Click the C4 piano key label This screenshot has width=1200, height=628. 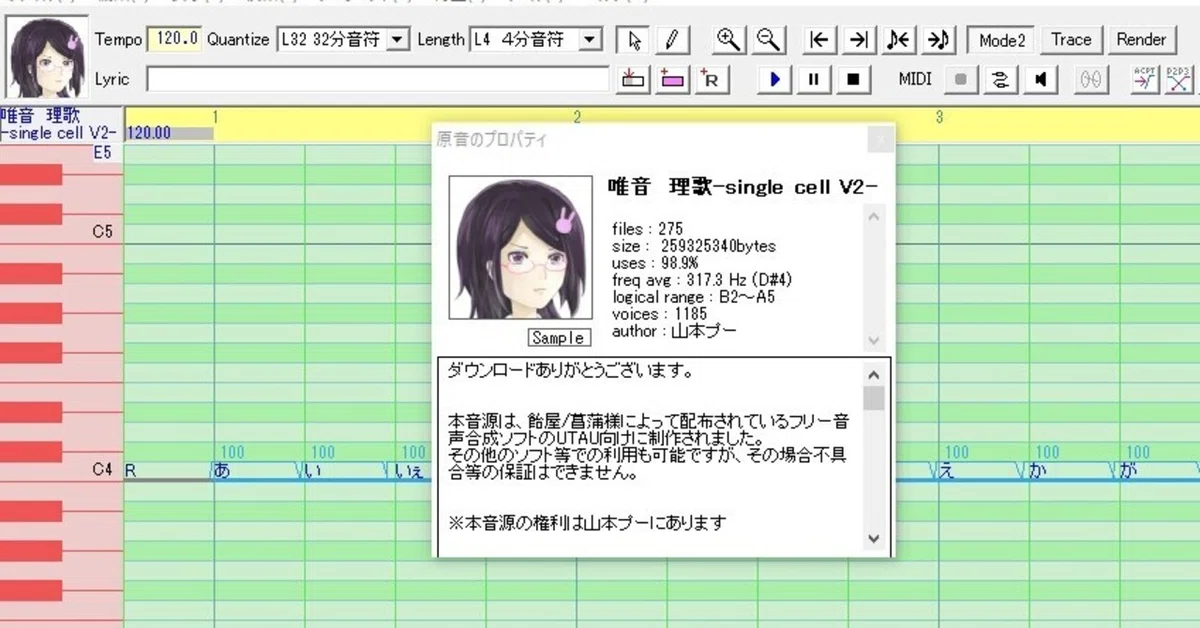[x=103, y=469]
